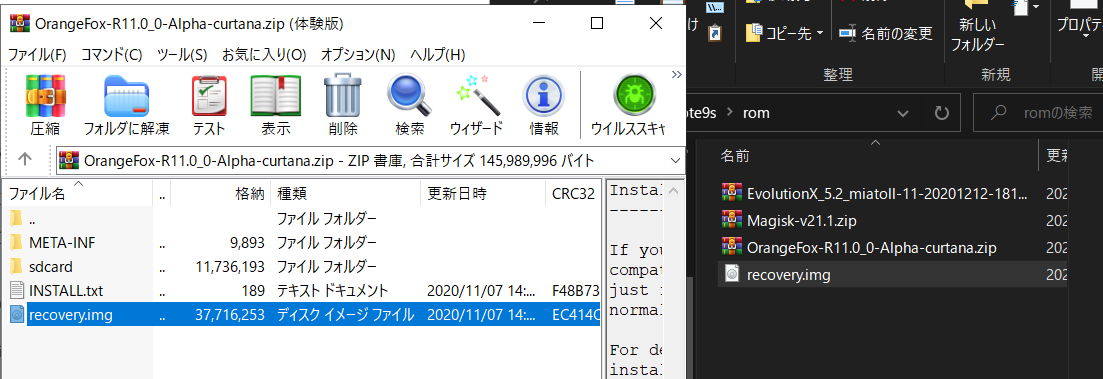This screenshot has height=379, width=1103.
Task: Click 新しいフォルダー in ribbon
Action: (x=978, y=27)
